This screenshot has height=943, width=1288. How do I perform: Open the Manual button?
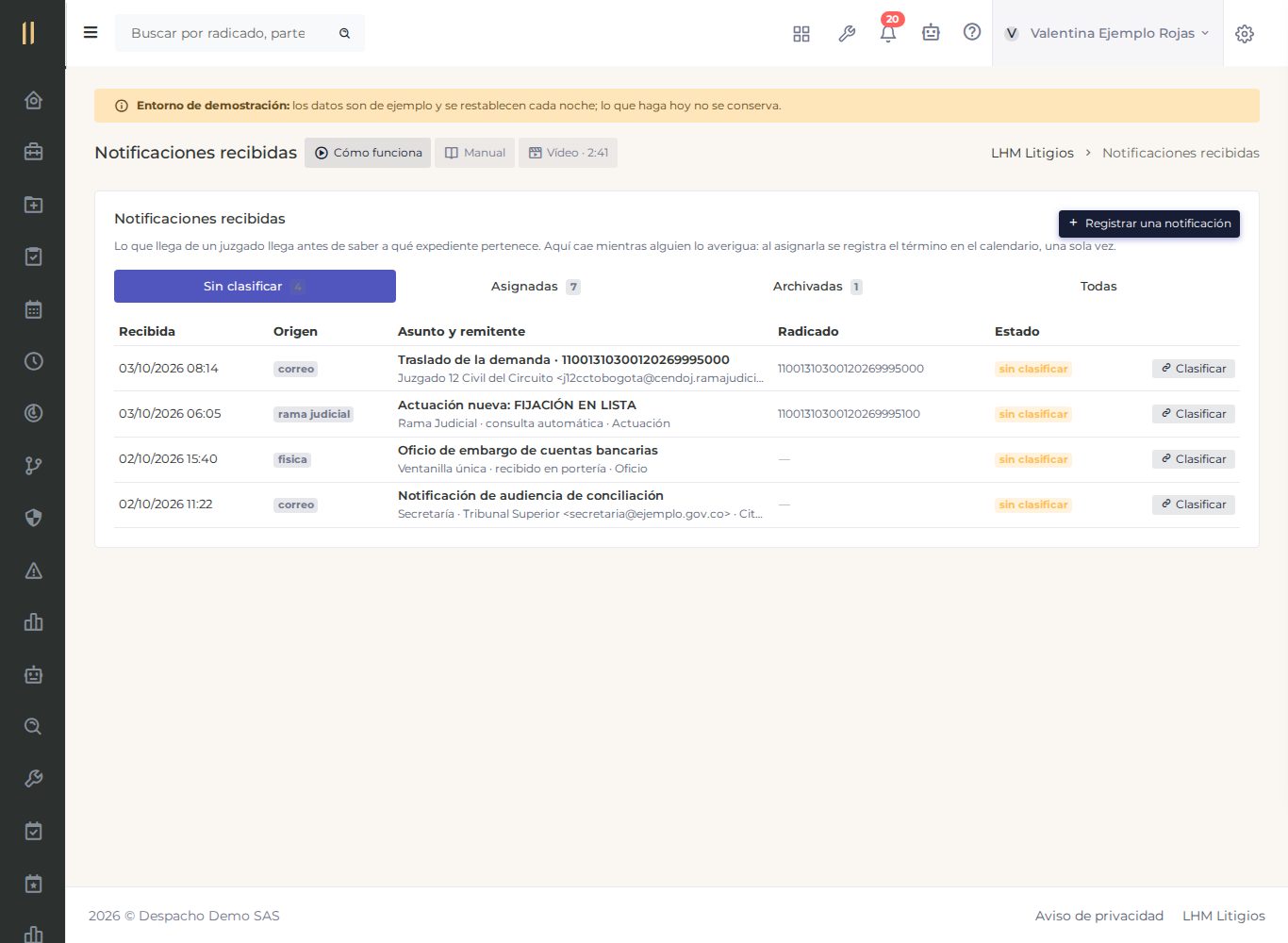(x=474, y=153)
